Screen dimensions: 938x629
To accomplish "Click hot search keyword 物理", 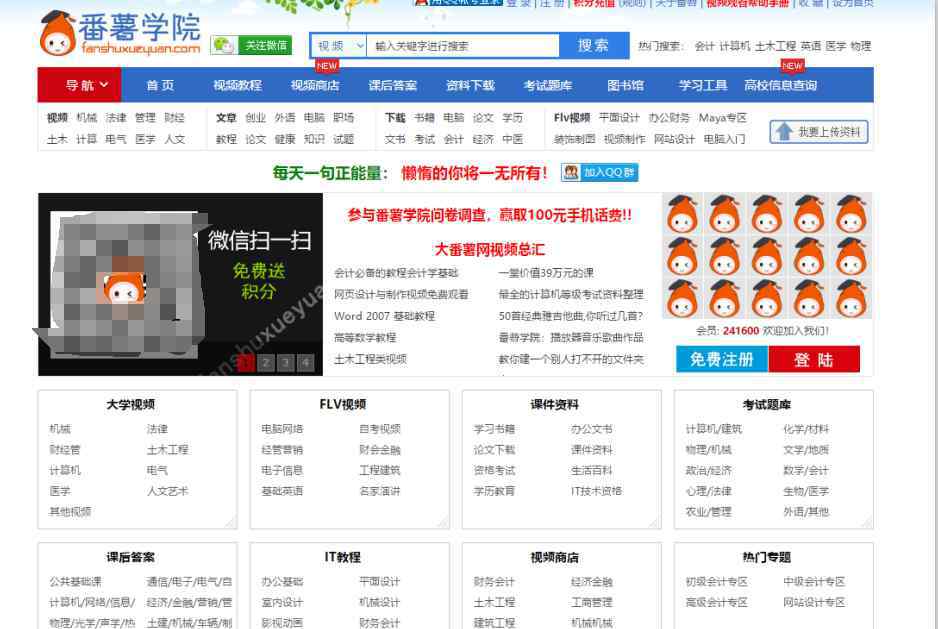I will [860, 46].
